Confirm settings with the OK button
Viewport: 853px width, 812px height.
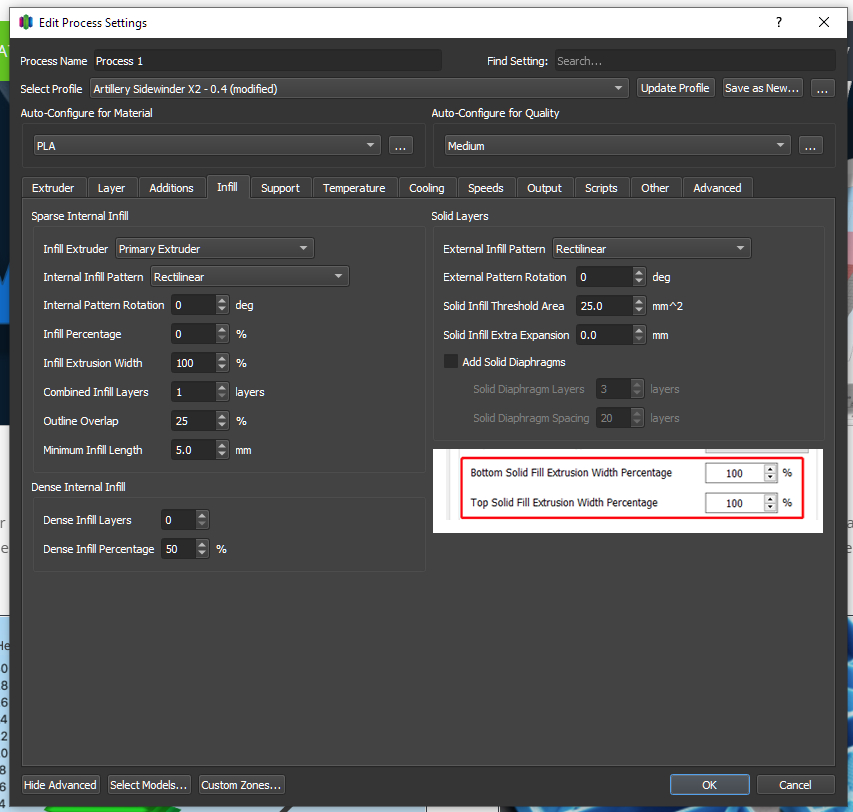pyautogui.click(x=709, y=785)
